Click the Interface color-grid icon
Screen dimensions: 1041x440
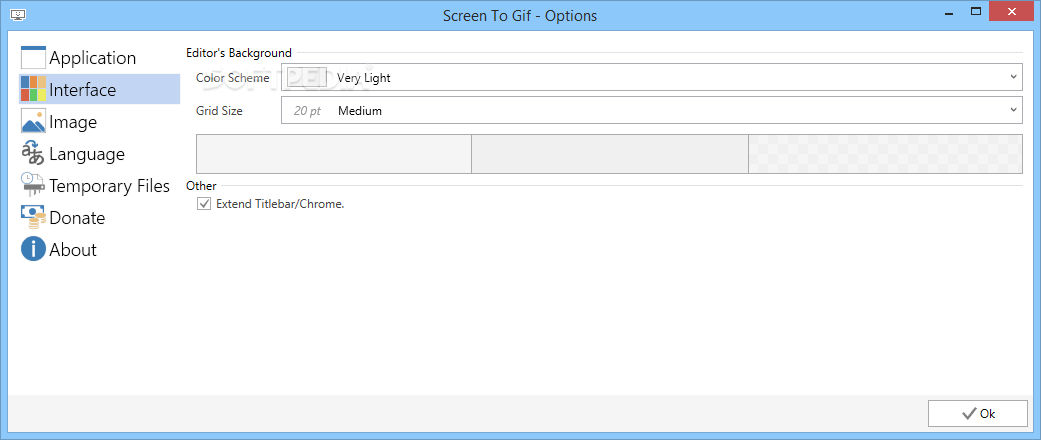tap(33, 89)
